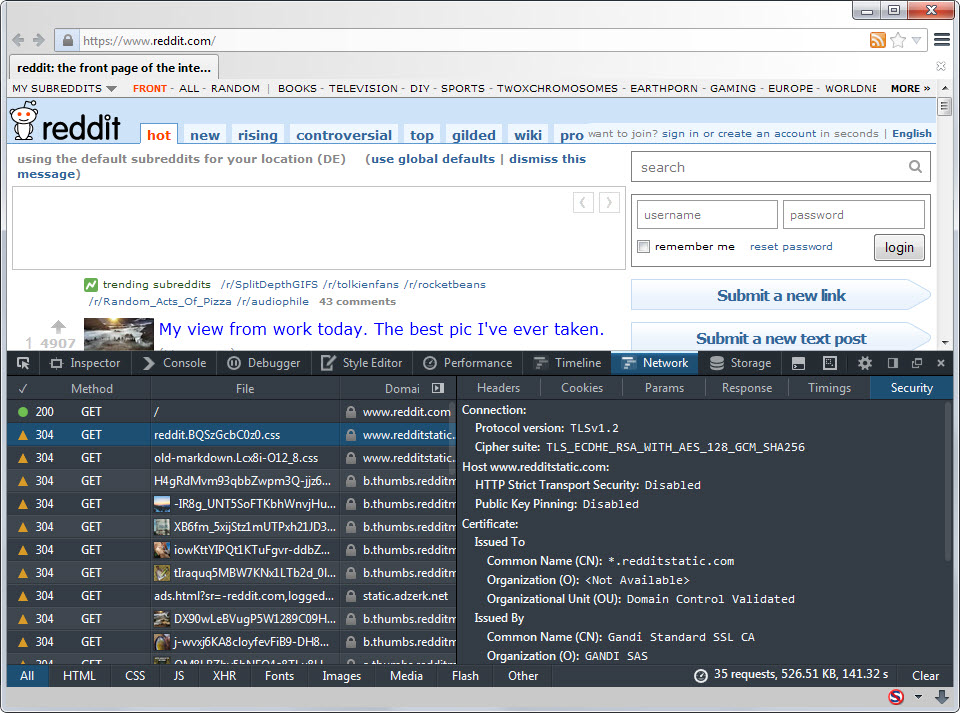Click the browser back arrow
Image resolution: width=960 pixels, height=713 pixels.
tap(18, 40)
